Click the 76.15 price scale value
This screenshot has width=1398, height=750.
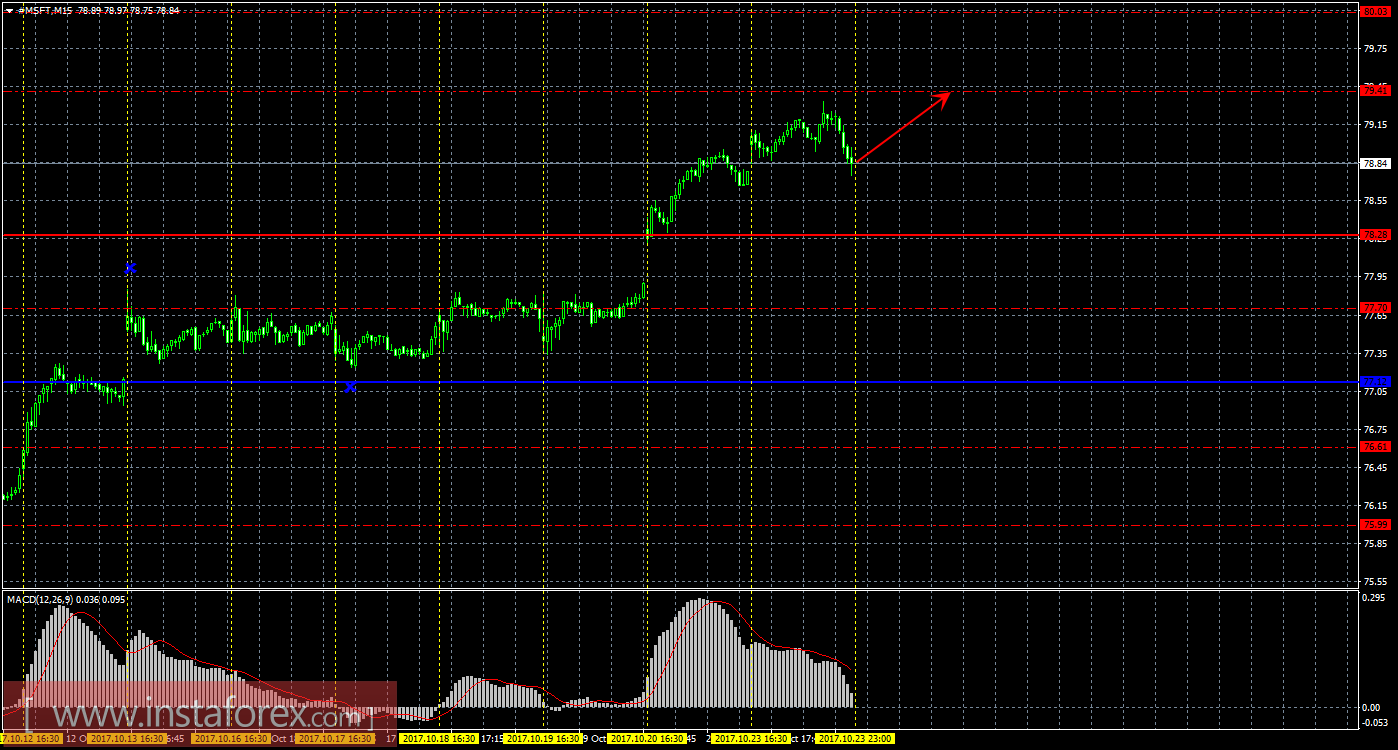[x=1376, y=505]
